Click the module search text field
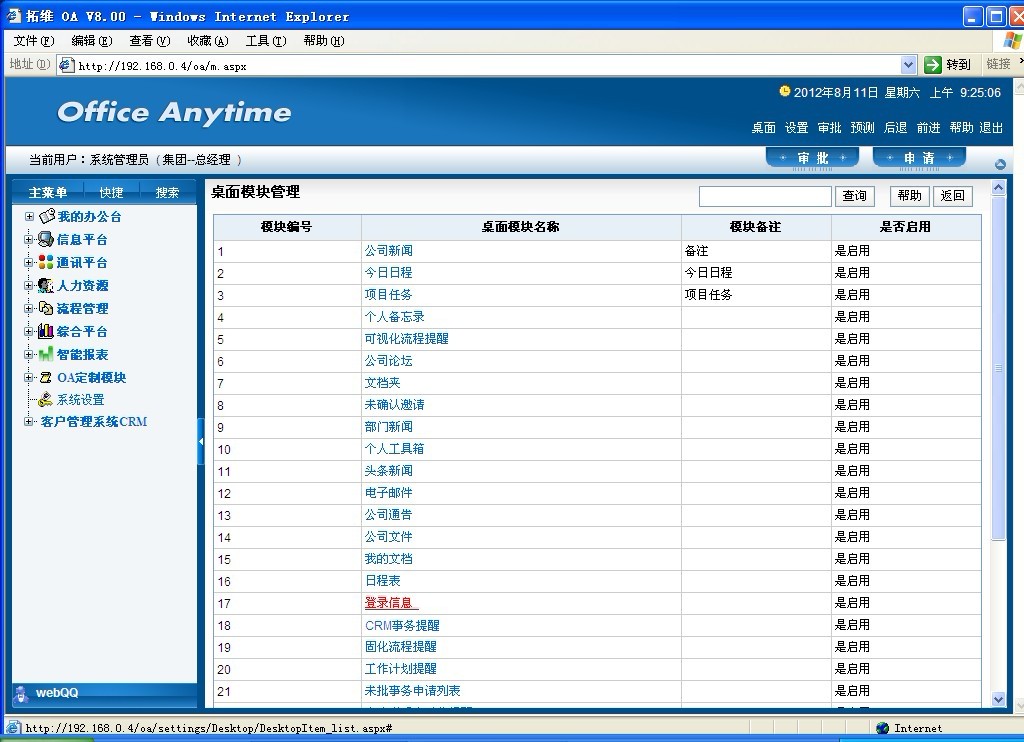The width and height of the screenshot is (1024, 742). coord(765,196)
